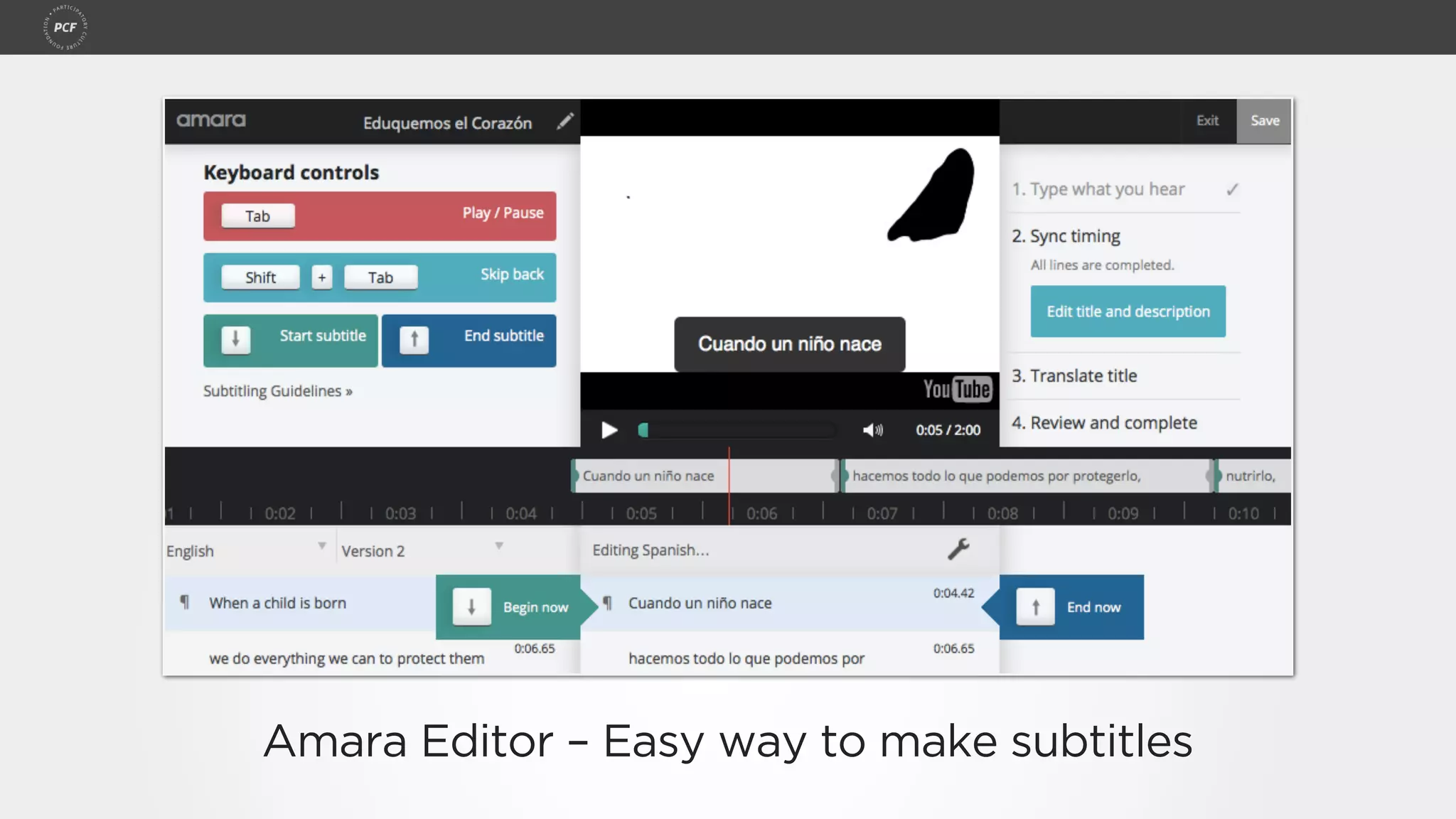Click the left handle of Cuando un niño nace block
Screen dimensions: 1456x819
[574, 476]
